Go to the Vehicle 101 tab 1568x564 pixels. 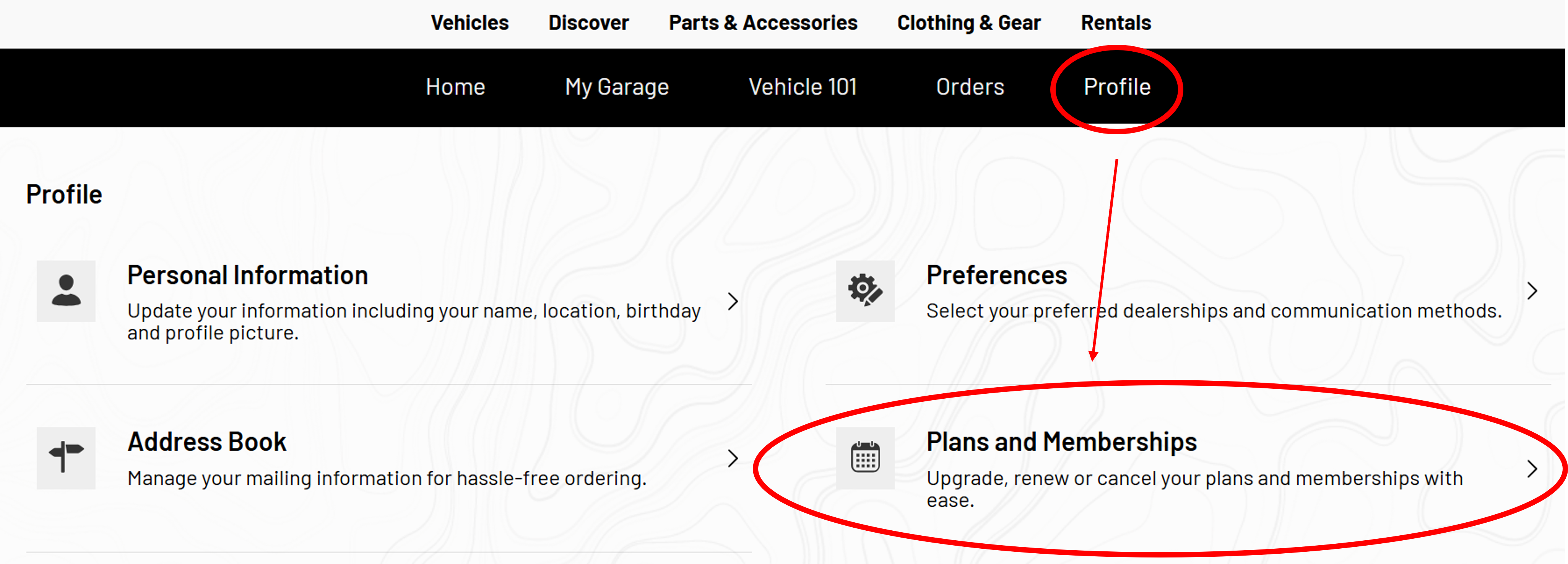(x=802, y=87)
